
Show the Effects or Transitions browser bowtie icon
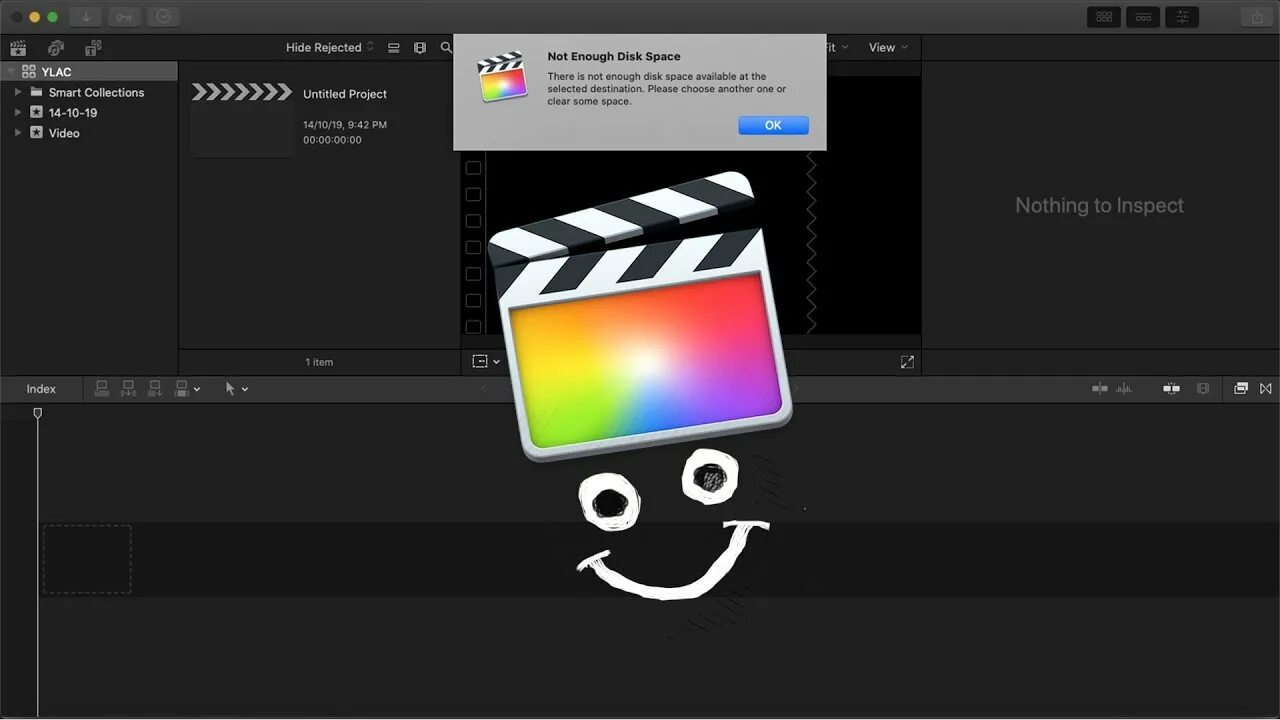(1266, 389)
